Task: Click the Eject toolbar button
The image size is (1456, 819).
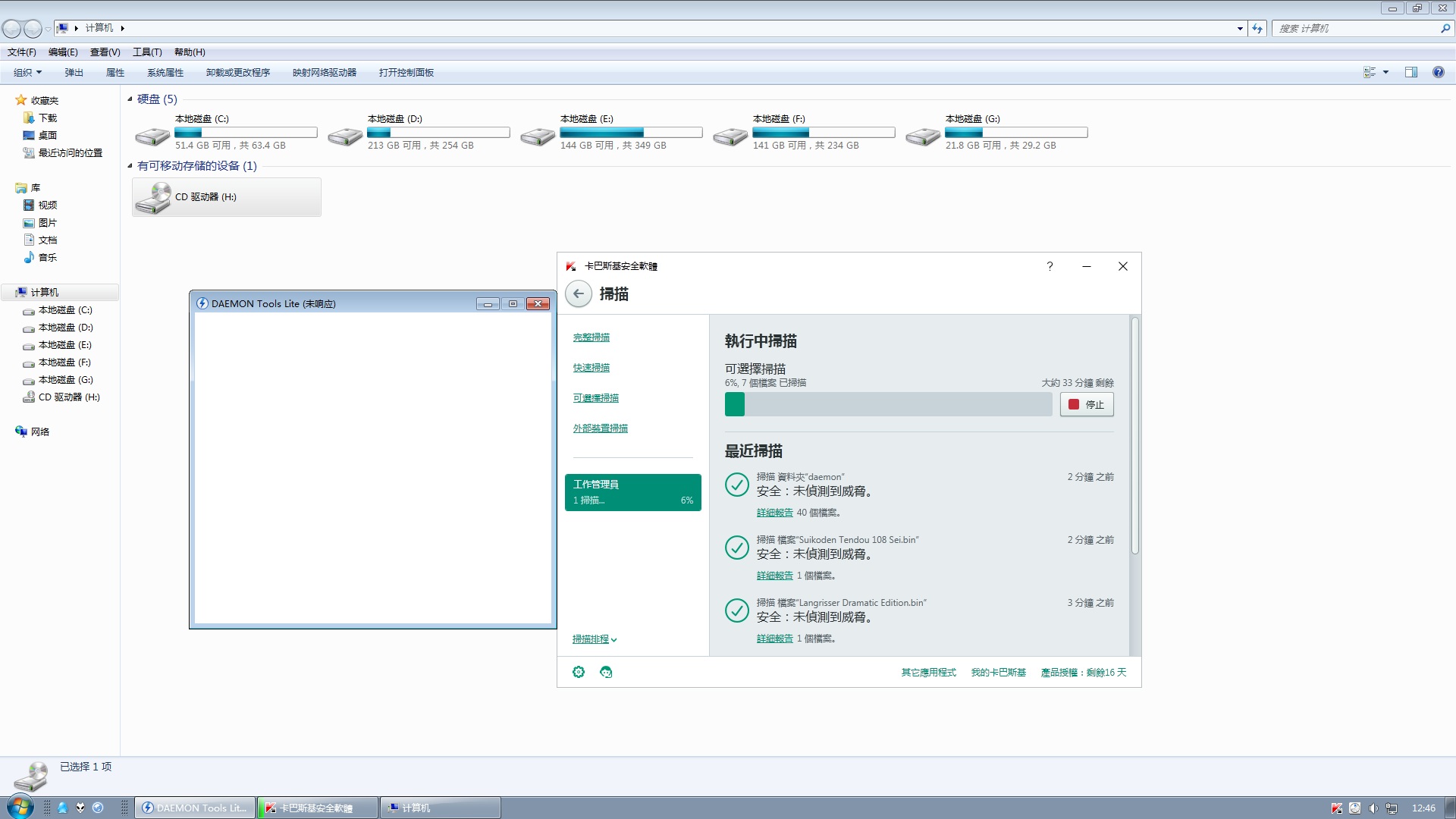Action: click(74, 73)
